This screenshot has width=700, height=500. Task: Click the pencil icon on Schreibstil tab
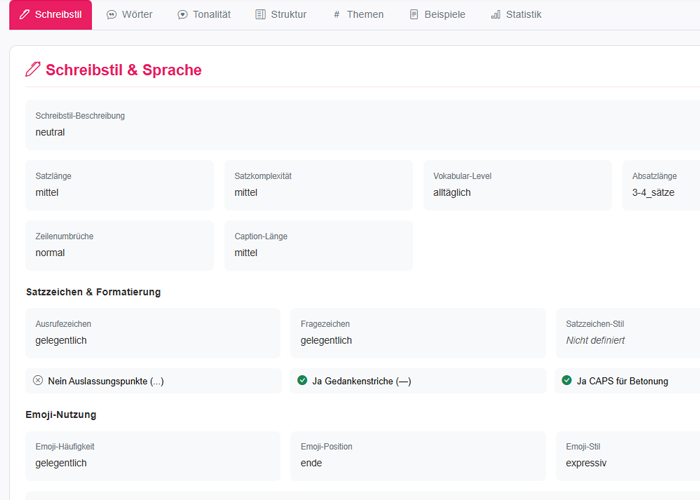pyautogui.click(x=25, y=15)
